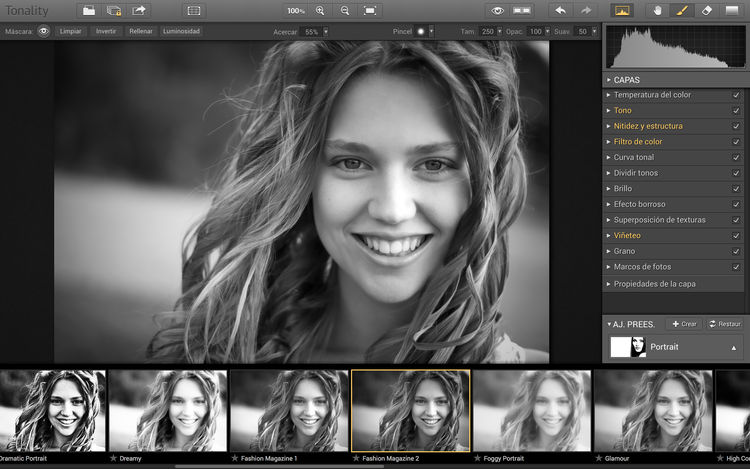This screenshot has height=469, width=750.
Task: Click the fit to screen icon
Action: [370, 11]
